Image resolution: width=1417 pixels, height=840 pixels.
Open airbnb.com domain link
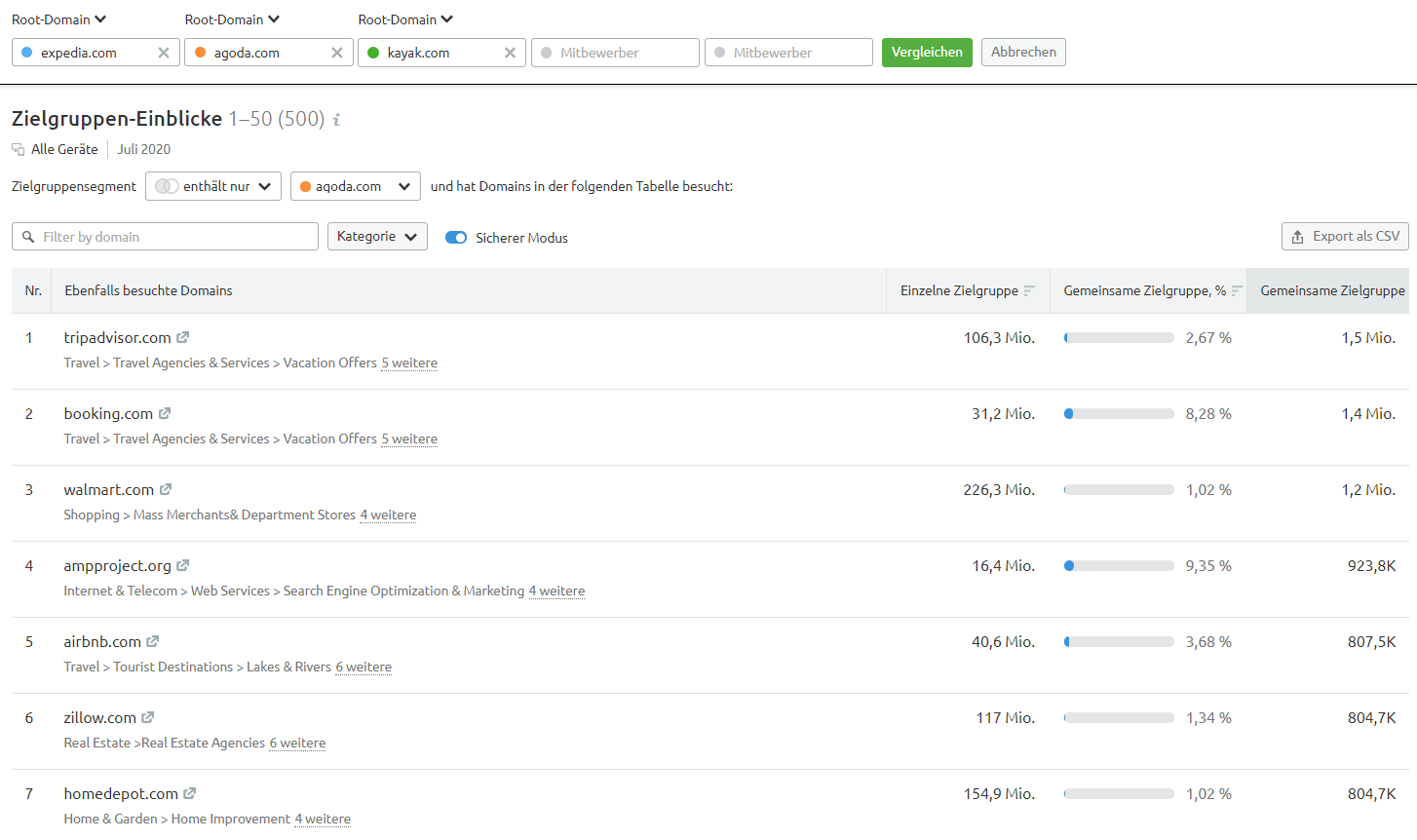click(x=102, y=641)
